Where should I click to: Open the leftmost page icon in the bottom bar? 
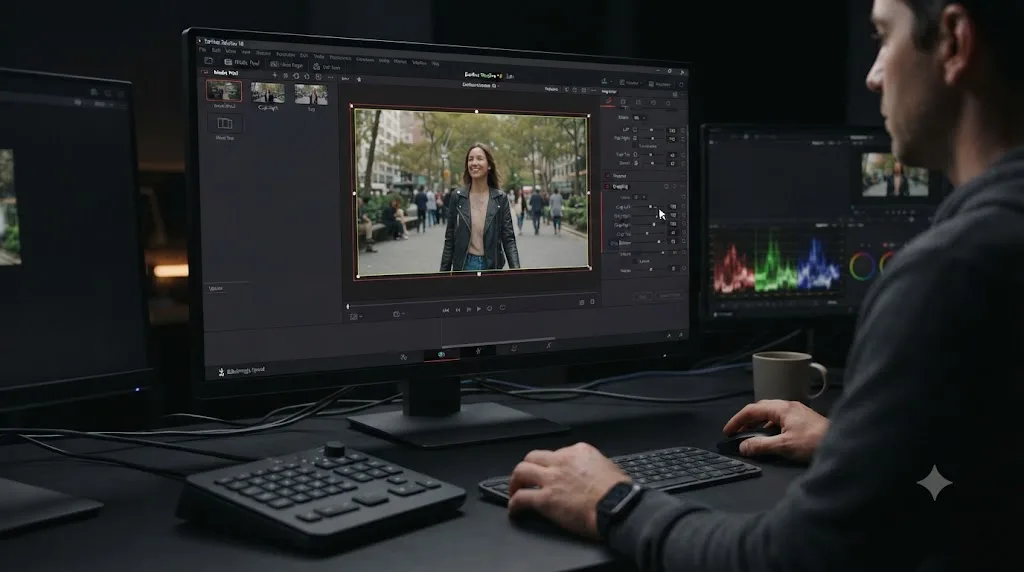(404, 357)
